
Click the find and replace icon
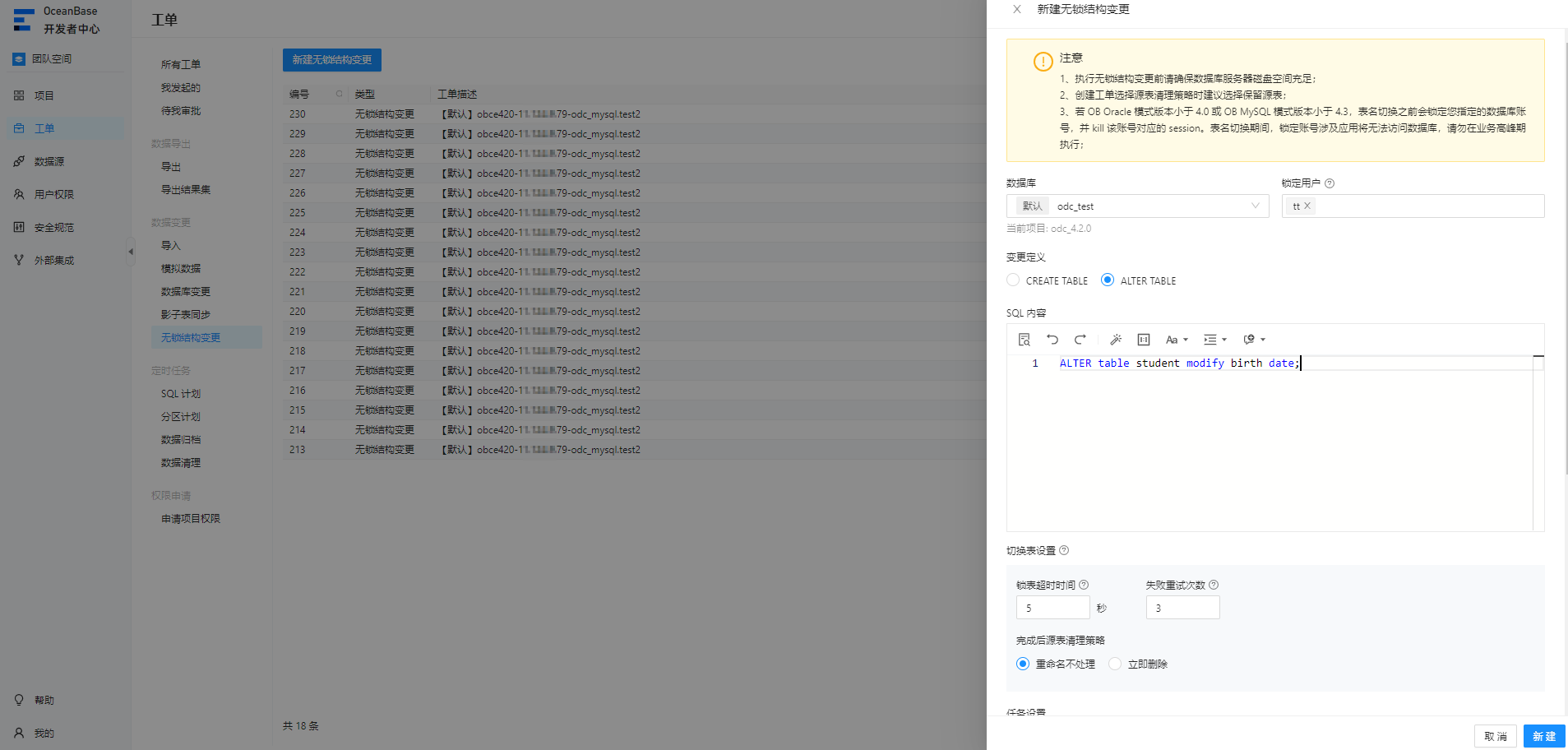1025,340
